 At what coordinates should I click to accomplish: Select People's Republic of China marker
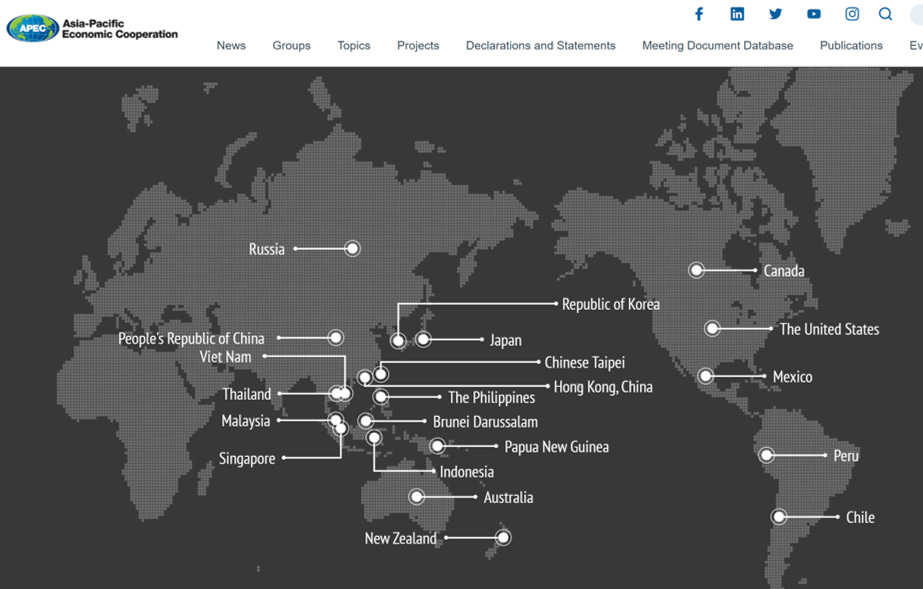(x=336, y=338)
